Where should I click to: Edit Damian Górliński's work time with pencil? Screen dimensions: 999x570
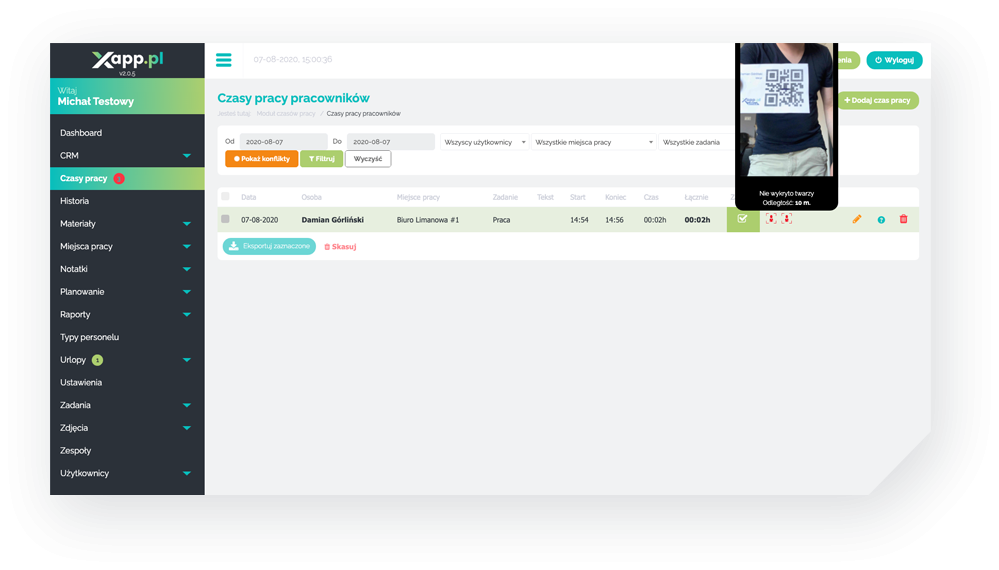(x=857, y=219)
